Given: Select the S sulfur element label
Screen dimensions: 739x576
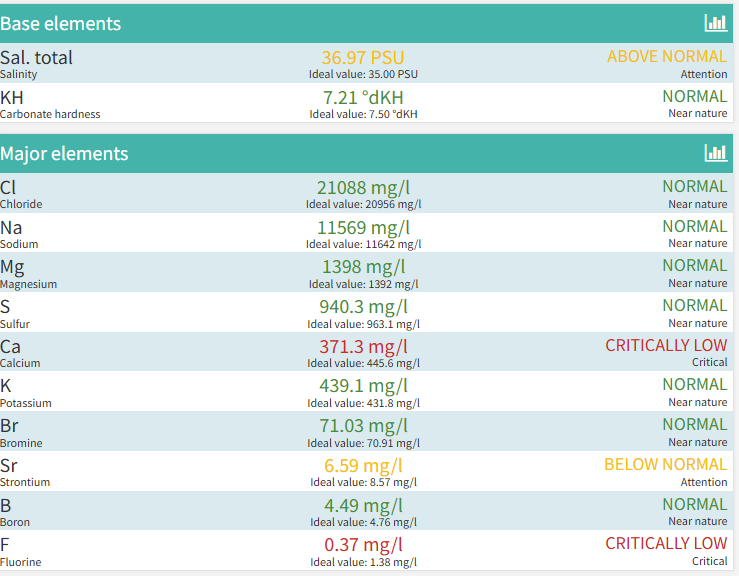Looking at the screenshot, I should [5, 307].
